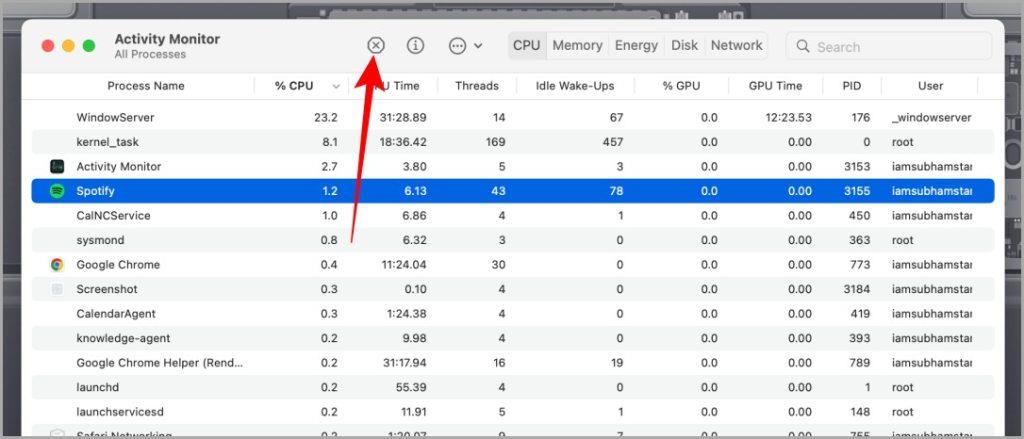Select the kernel_task process row
The image size is (1024, 439).
click(513, 142)
